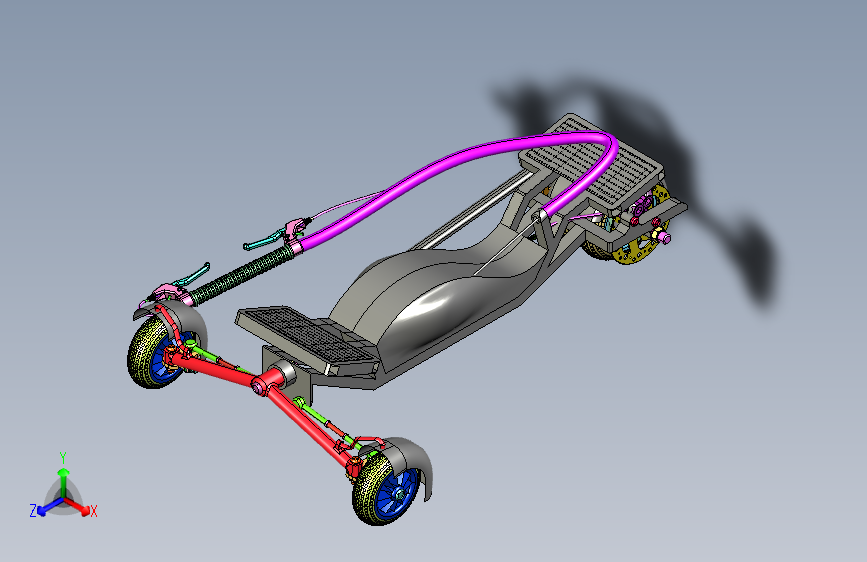Image resolution: width=867 pixels, height=562 pixels.
Task: Select the front-right wheel with blue rim
Action: tap(386, 488)
